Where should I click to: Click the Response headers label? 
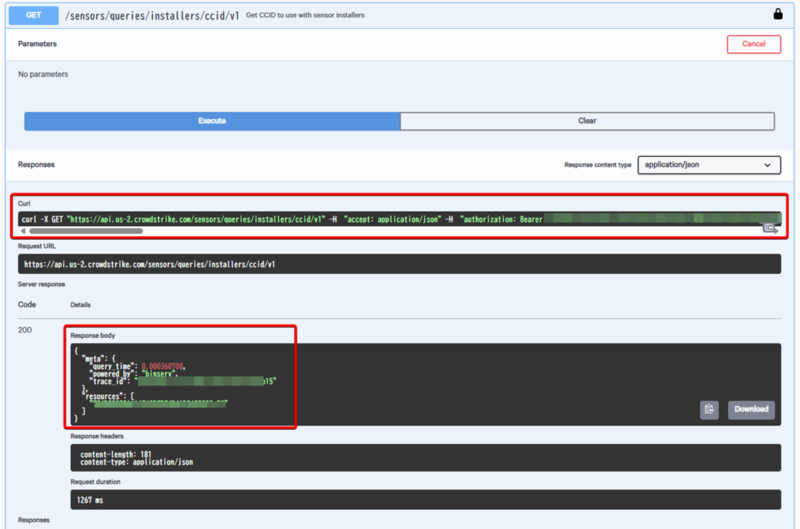coord(97,436)
